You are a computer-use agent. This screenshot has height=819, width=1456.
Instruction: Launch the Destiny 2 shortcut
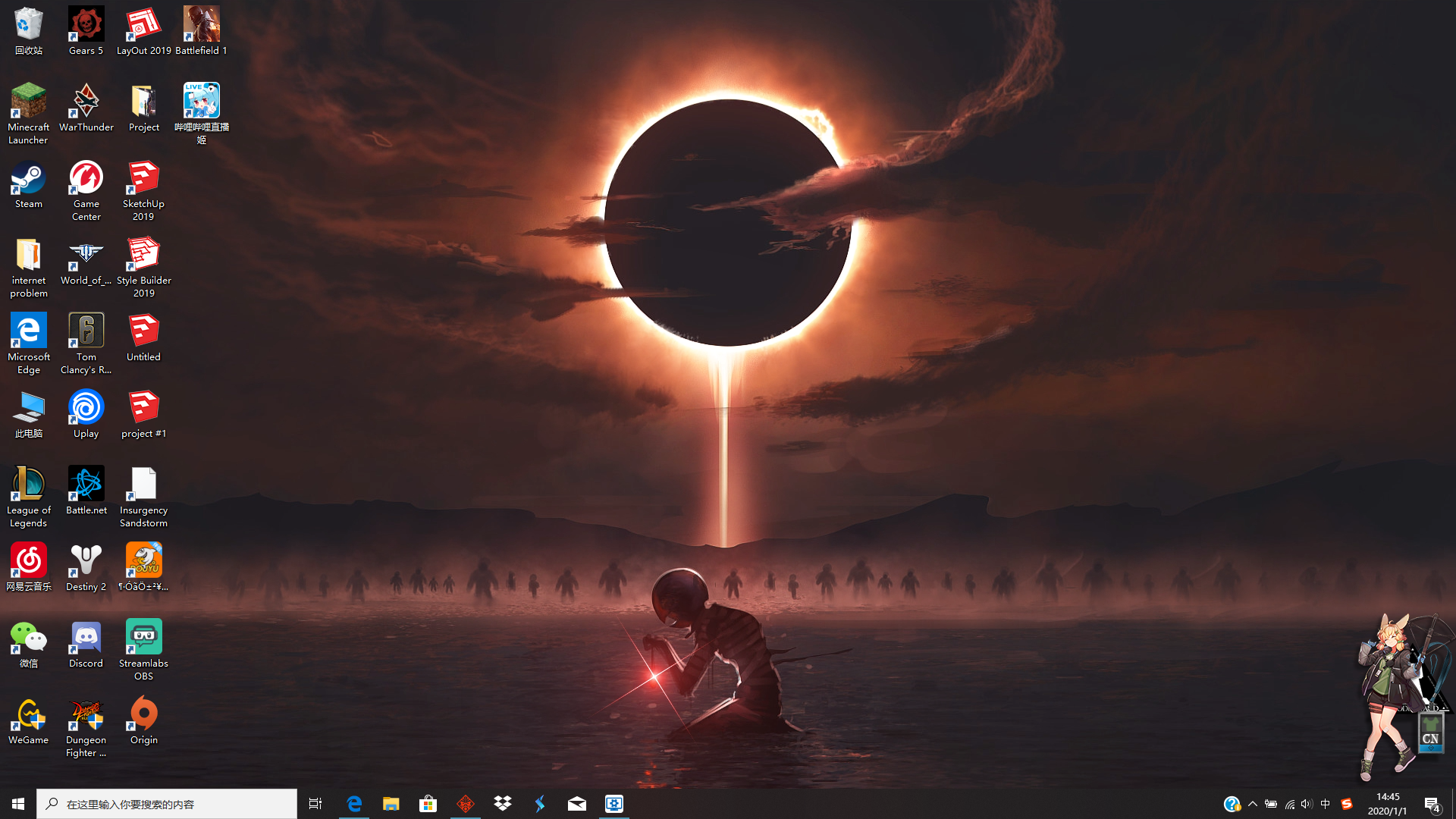click(x=86, y=568)
